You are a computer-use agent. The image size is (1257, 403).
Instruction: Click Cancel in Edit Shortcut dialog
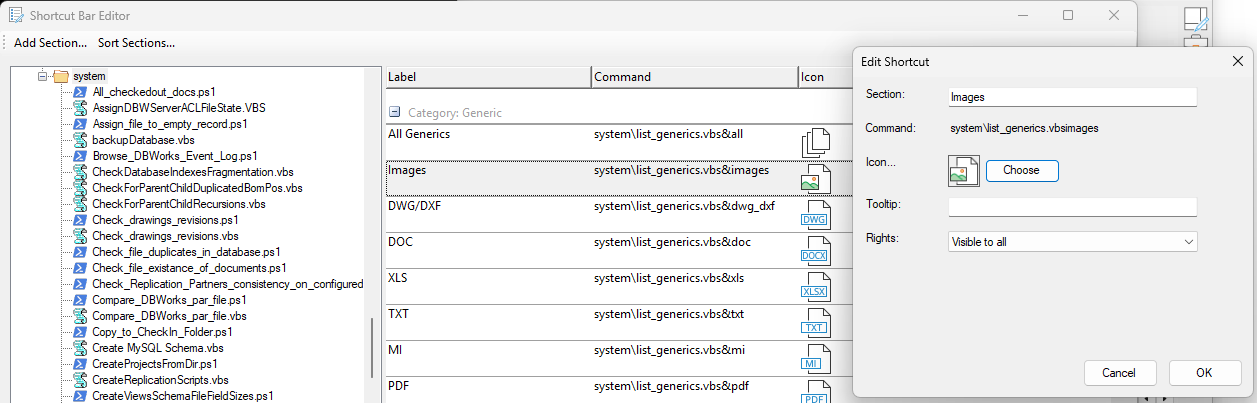[x=1120, y=373]
